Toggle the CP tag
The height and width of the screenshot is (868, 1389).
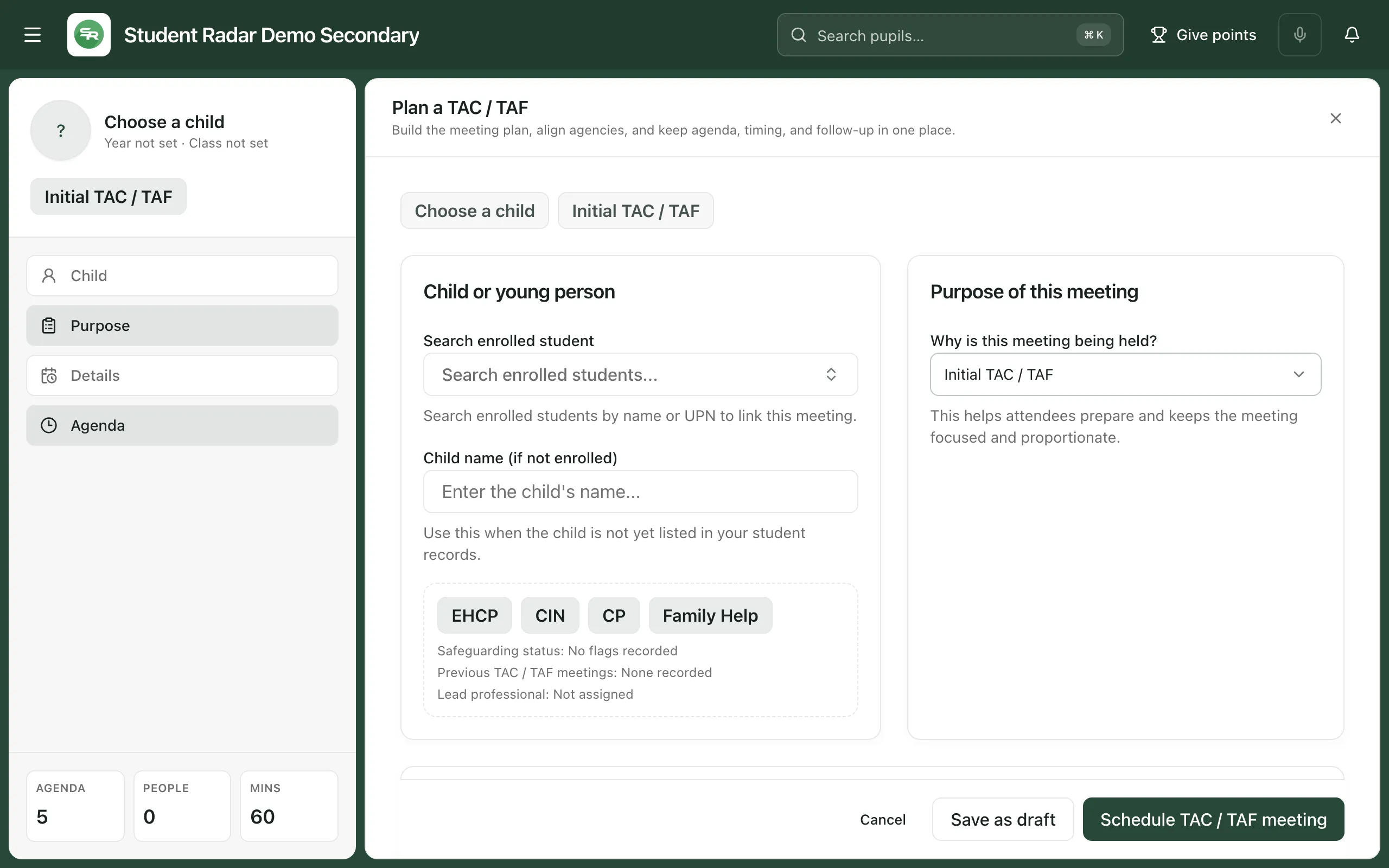(x=614, y=615)
